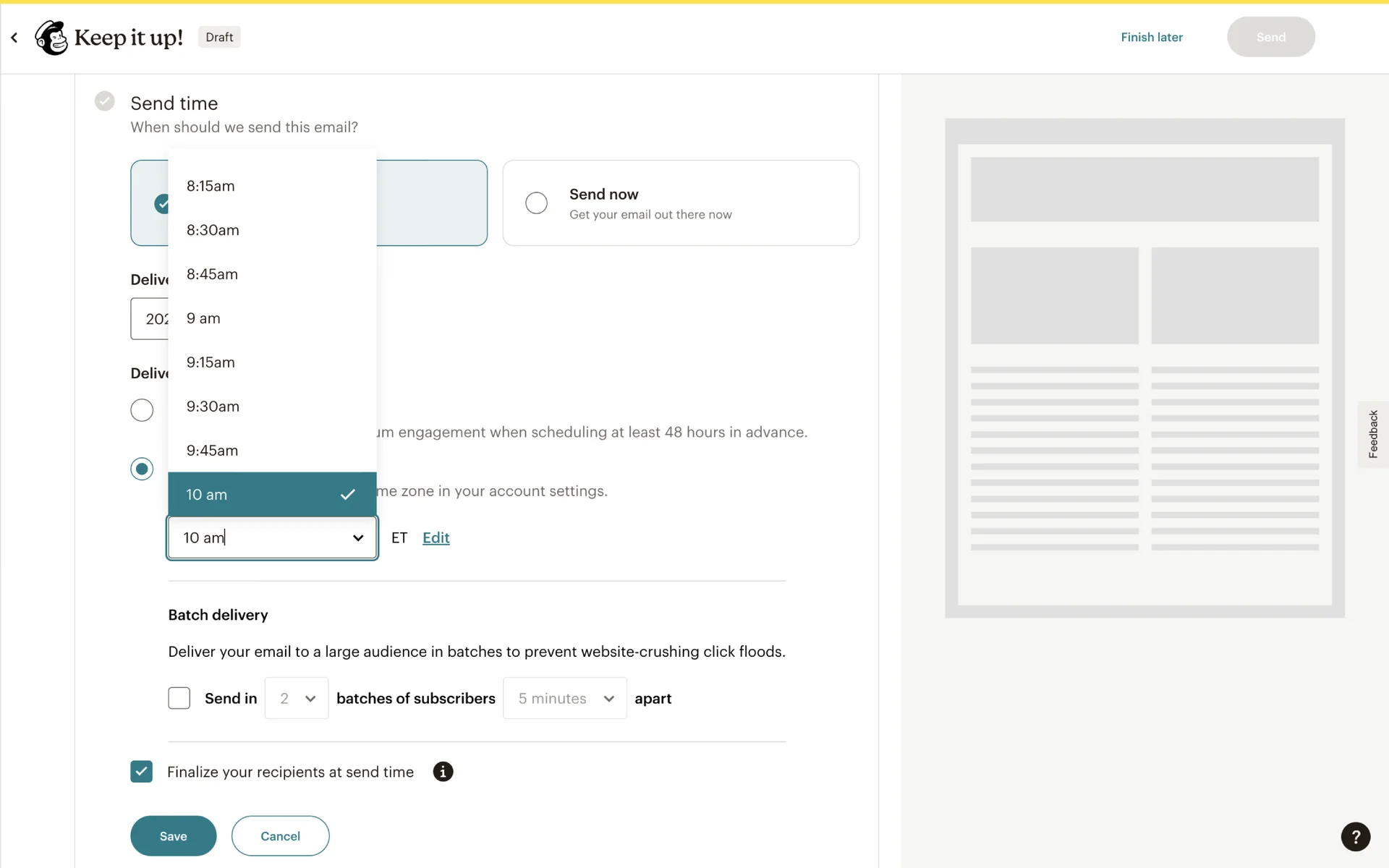Choose 9:30am from the time list
This screenshot has height=868, width=1389.
[213, 407]
